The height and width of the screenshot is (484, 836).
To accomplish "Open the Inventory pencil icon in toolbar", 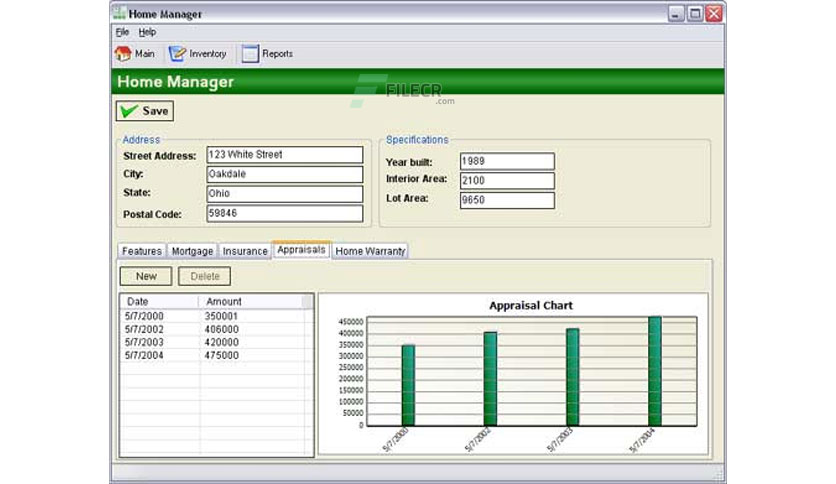I will click(177, 53).
